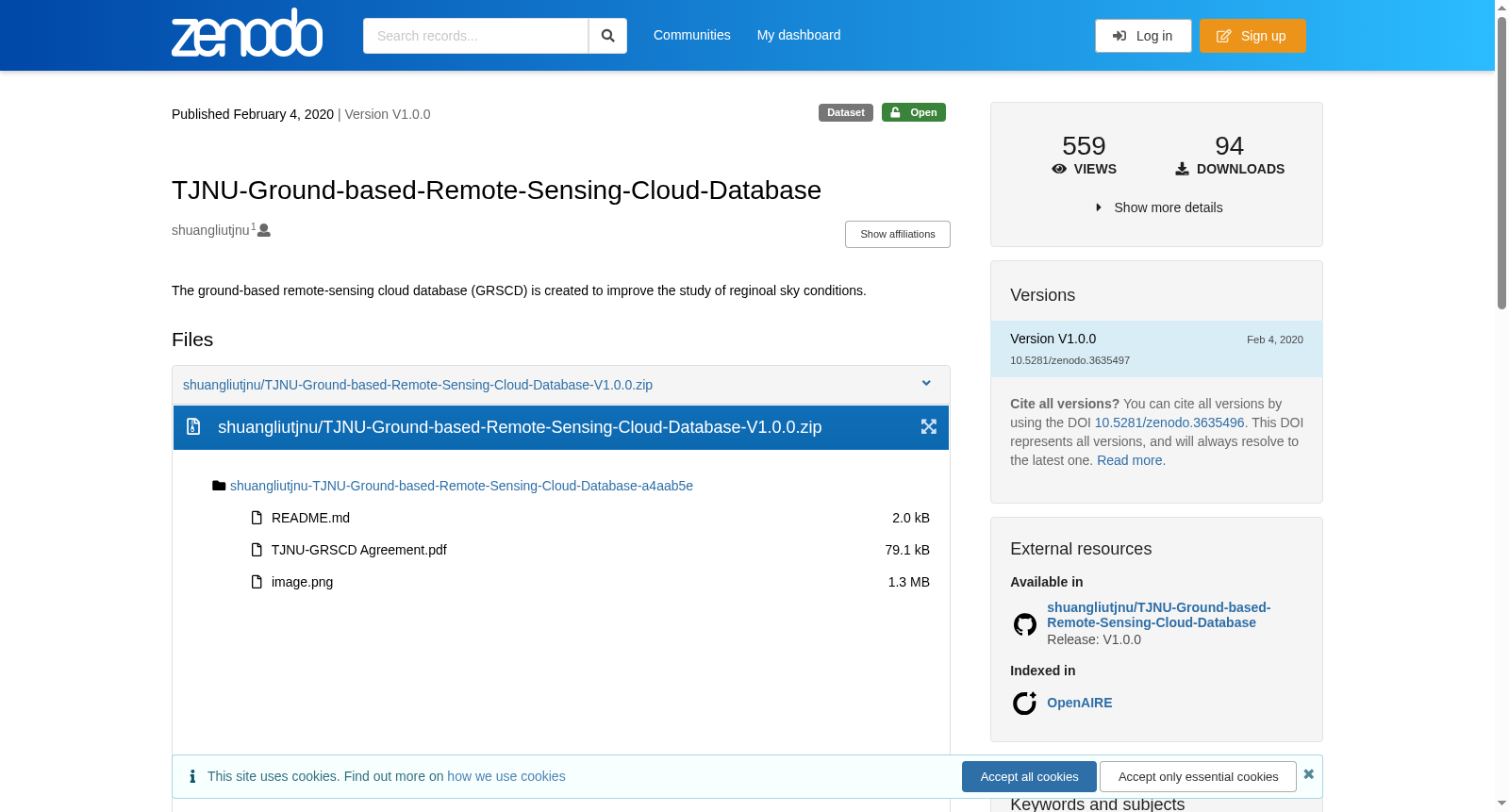
Task: Click the DOI text 10.5281/zenodo.3635497
Action: [x=1070, y=360]
